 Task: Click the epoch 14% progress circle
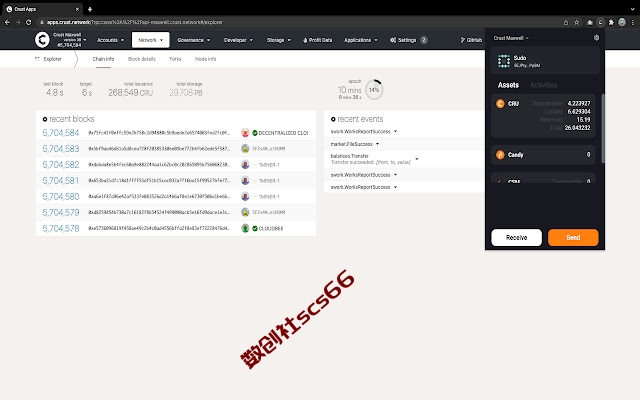[x=374, y=90]
